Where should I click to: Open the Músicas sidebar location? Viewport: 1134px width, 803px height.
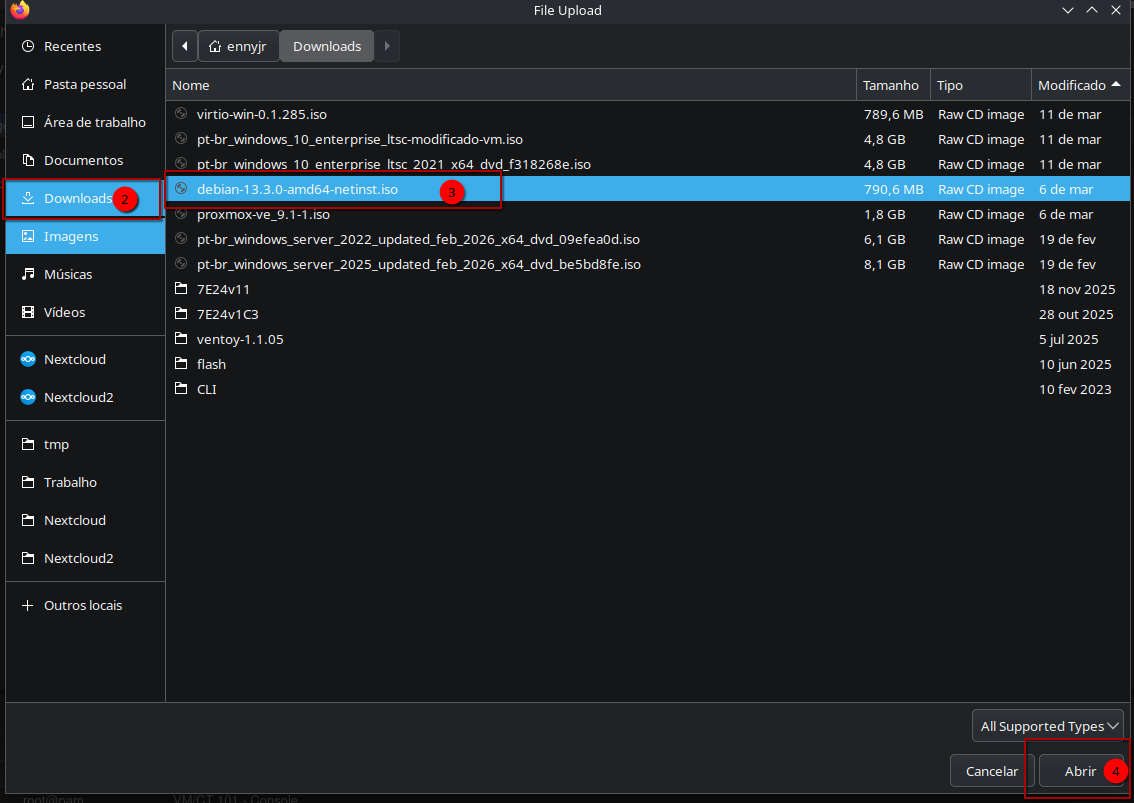point(68,274)
